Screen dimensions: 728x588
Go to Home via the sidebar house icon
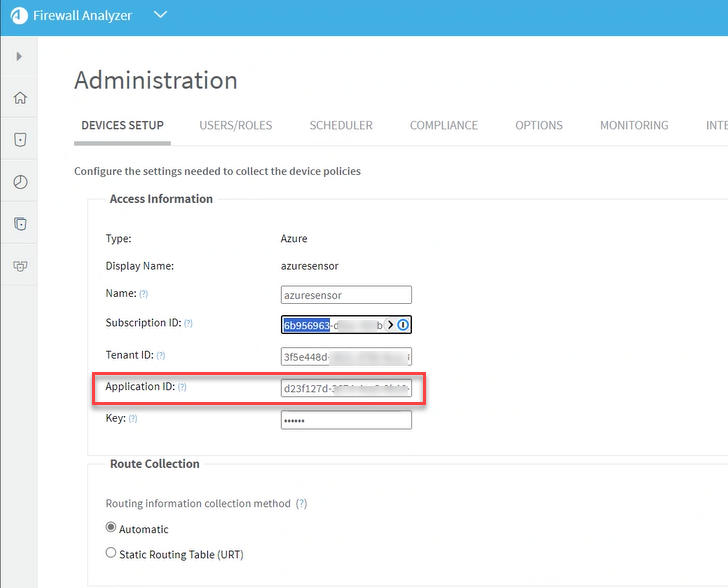pyautogui.click(x=19, y=98)
